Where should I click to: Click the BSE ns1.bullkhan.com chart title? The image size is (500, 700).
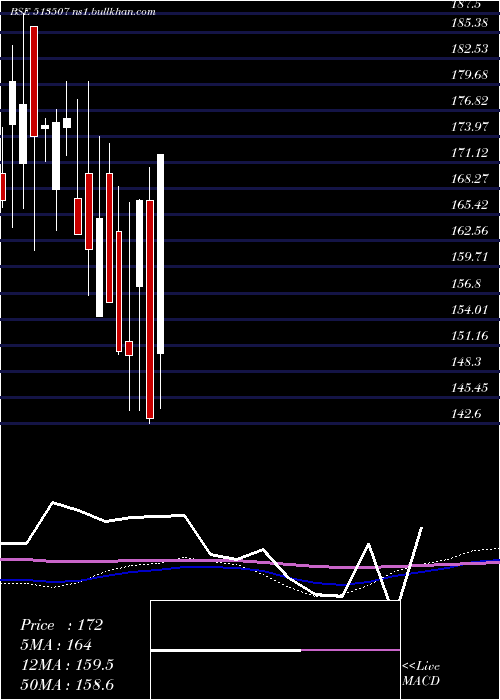pos(83,12)
